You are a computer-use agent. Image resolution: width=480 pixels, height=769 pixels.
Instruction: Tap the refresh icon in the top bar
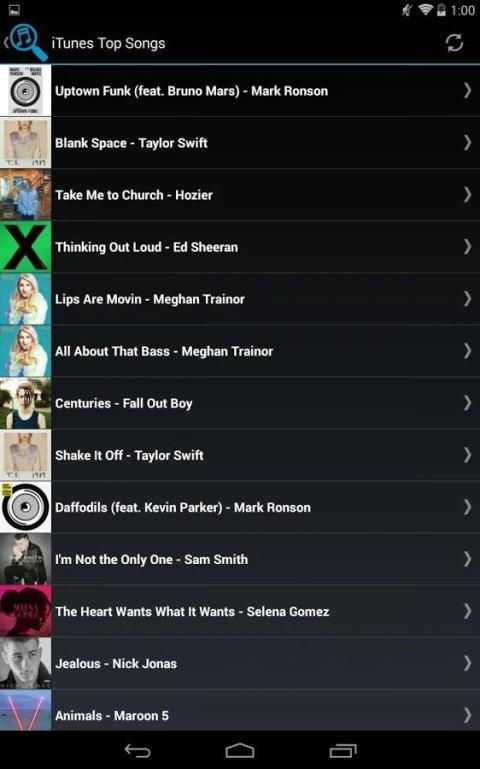[454, 43]
